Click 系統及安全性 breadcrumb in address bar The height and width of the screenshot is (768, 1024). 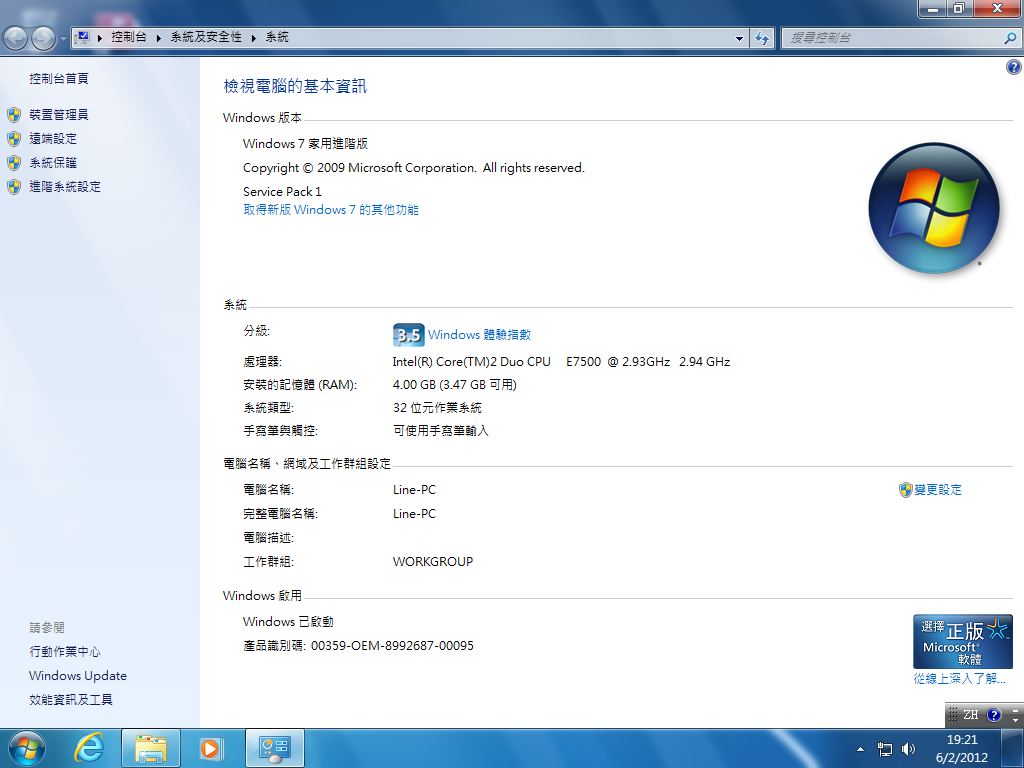pos(206,37)
